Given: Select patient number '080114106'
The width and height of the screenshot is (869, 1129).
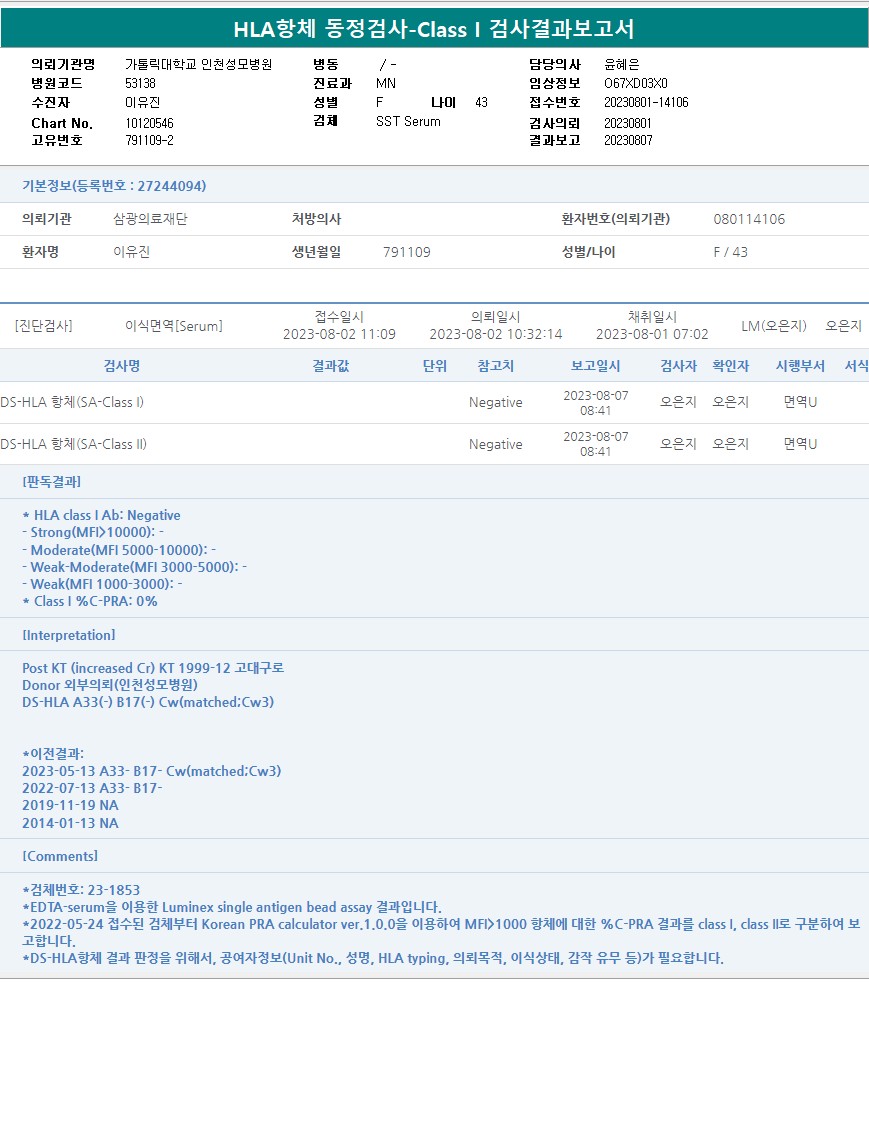Looking at the screenshot, I should pos(749,219).
